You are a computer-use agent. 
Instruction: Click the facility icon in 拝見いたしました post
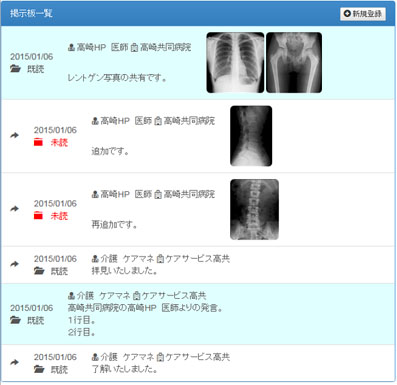[x=160, y=259]
